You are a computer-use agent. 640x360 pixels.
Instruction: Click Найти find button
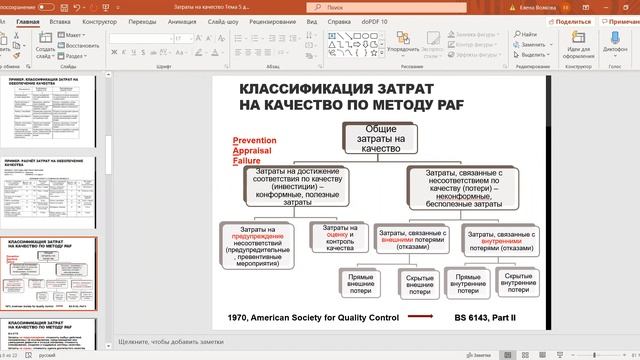pos(526,34)
